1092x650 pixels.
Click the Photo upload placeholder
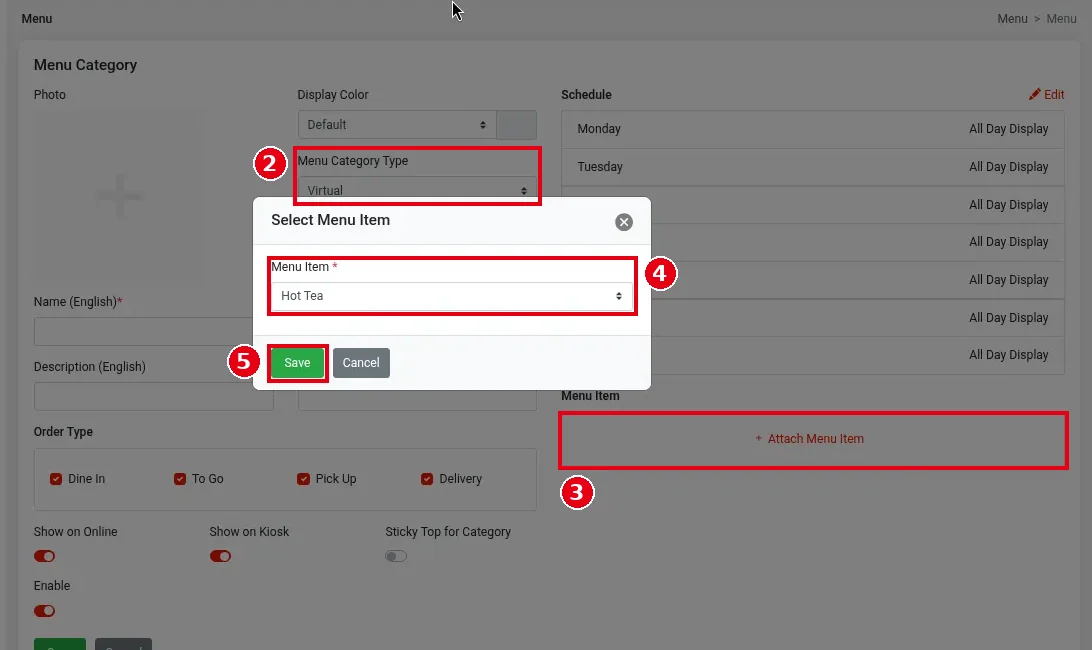coord(119,196)
